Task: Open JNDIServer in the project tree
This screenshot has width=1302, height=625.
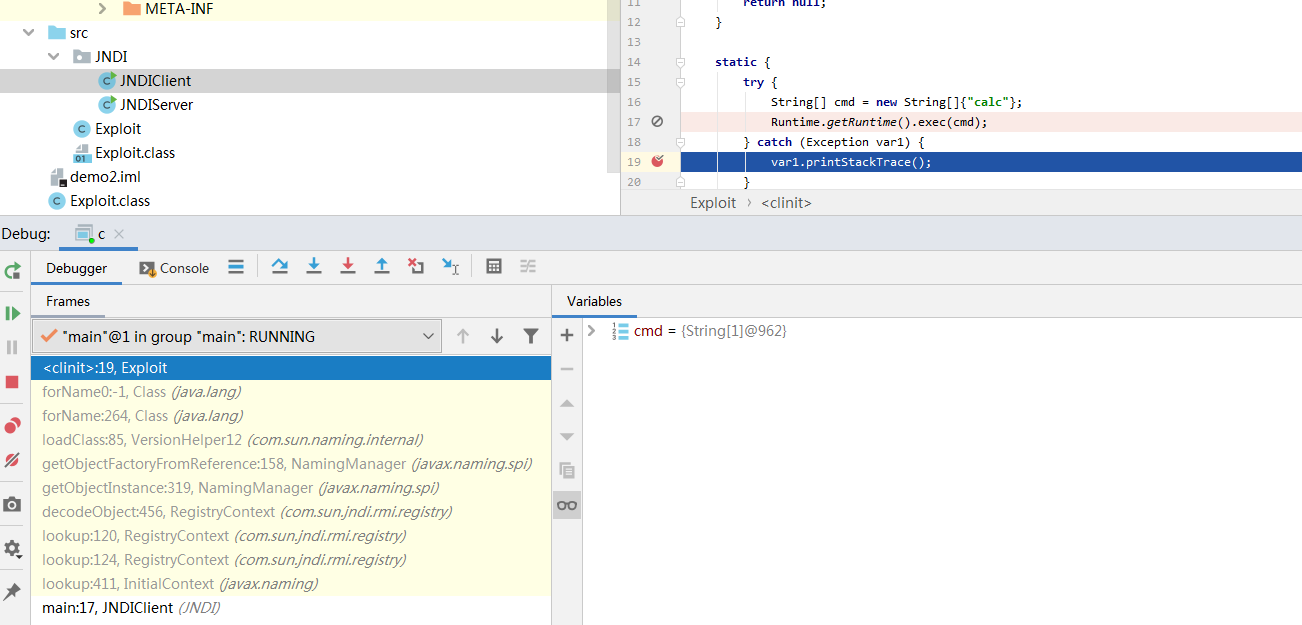Action: tap(156, 105)
